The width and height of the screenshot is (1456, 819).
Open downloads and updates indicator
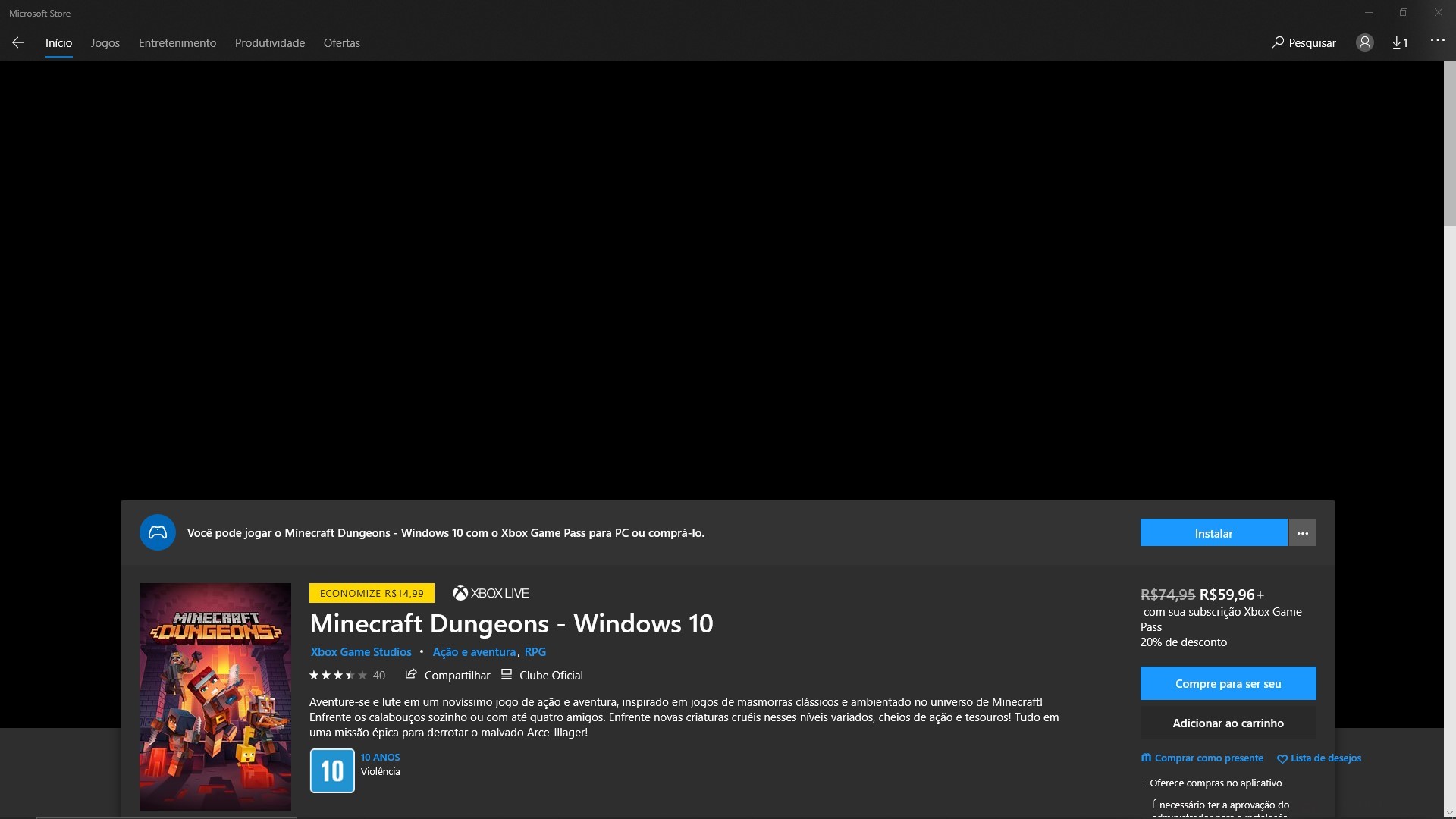point(1400,43)
